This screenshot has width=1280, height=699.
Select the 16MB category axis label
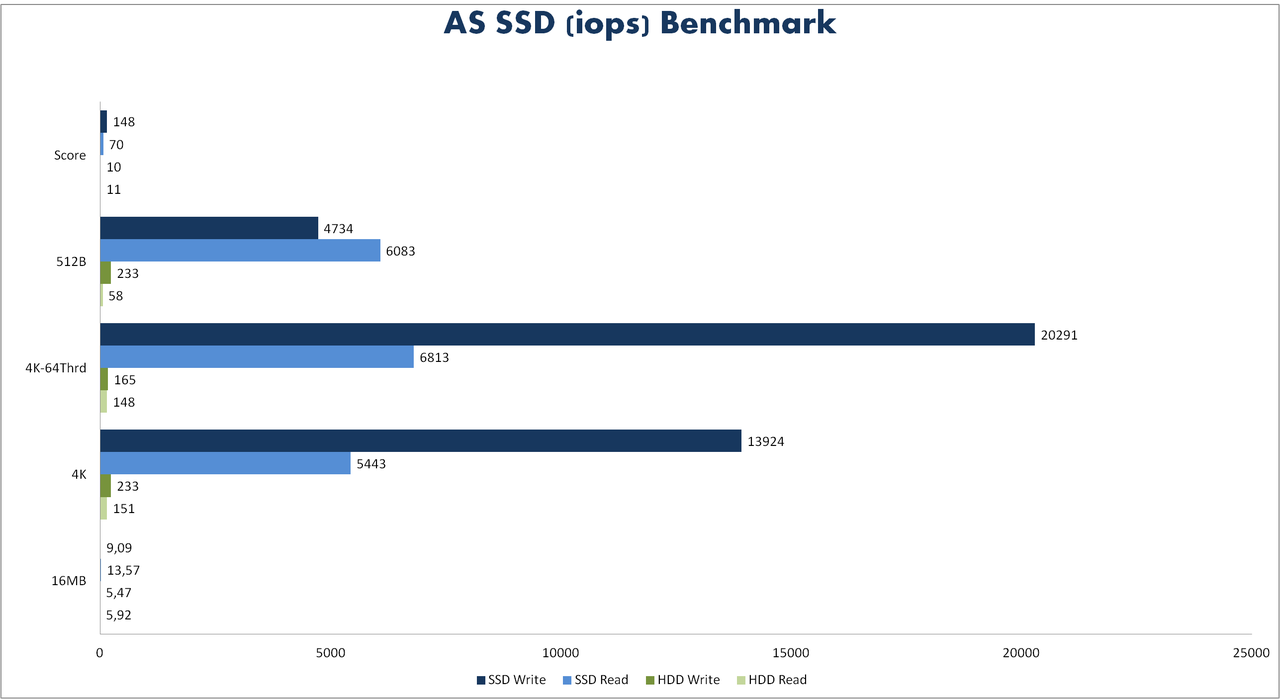click(x=71, y=581)
